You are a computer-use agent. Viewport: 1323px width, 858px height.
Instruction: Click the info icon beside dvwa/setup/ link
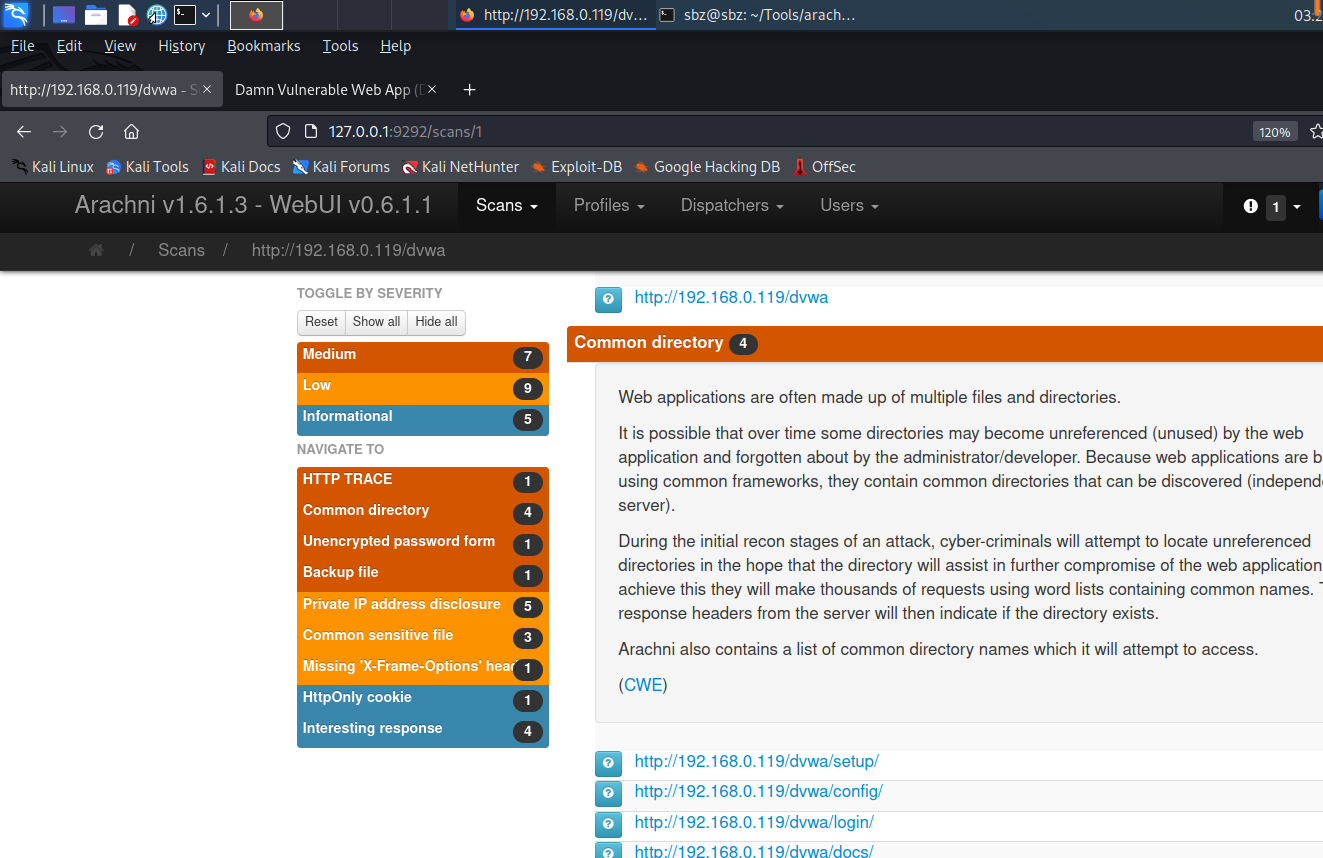pos(608,763)
